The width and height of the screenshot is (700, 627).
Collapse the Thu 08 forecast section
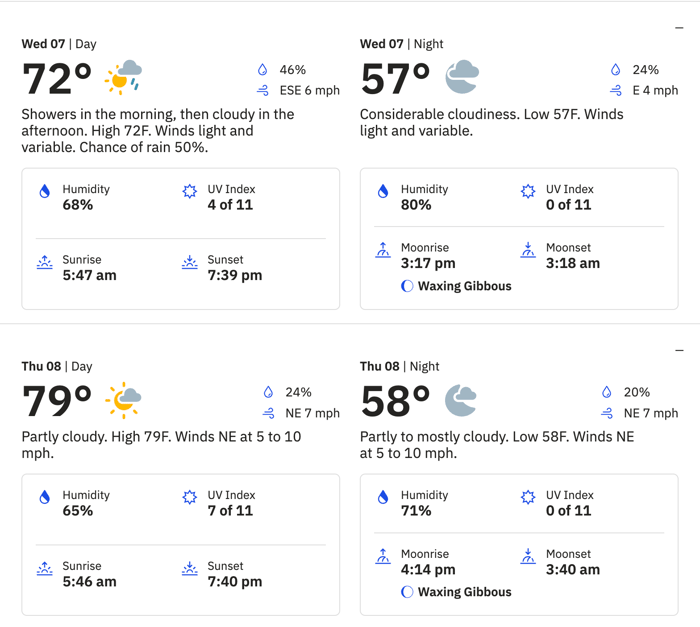pos(680,351)
